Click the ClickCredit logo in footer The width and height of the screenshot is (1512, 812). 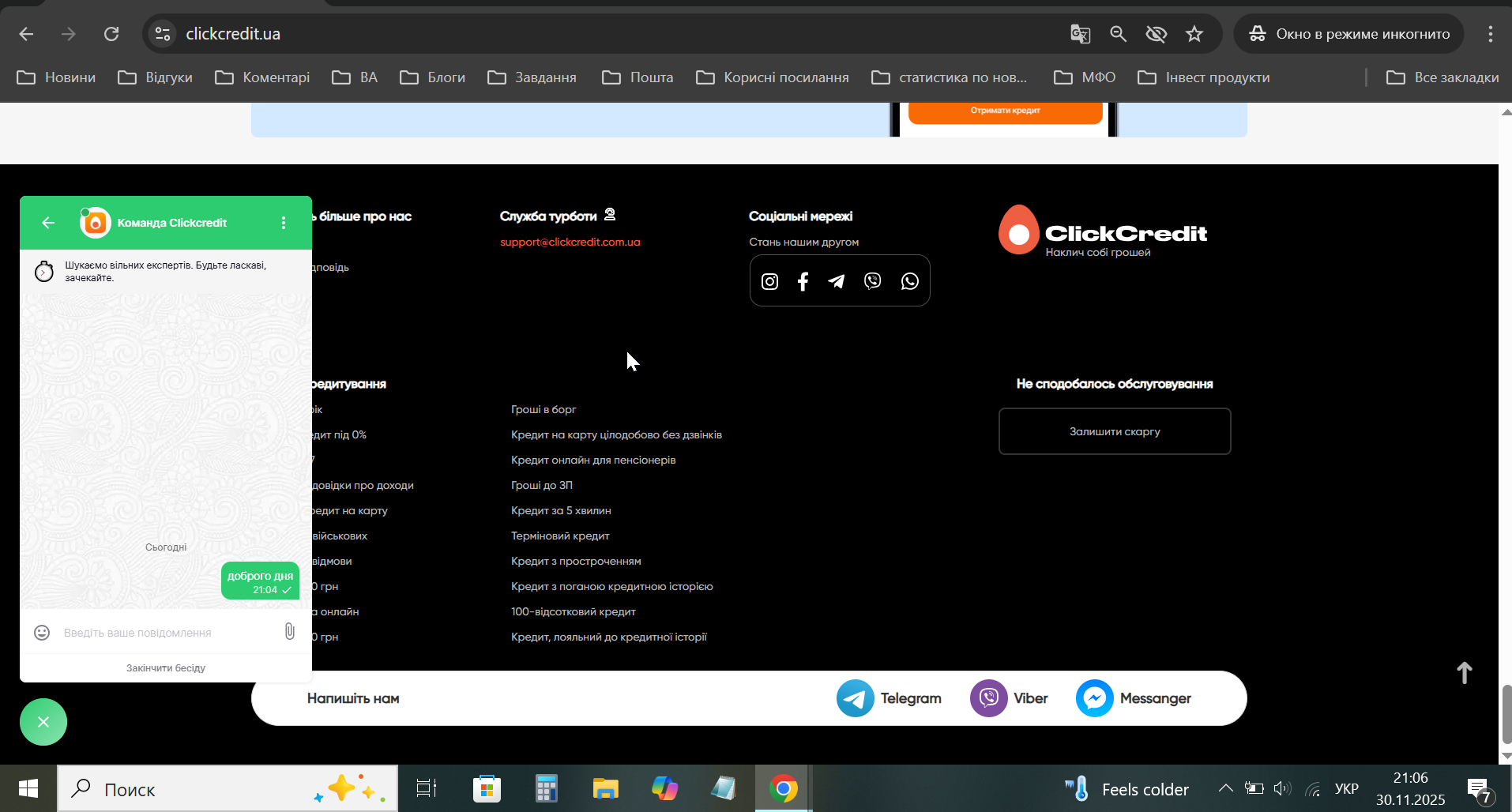1103,231
